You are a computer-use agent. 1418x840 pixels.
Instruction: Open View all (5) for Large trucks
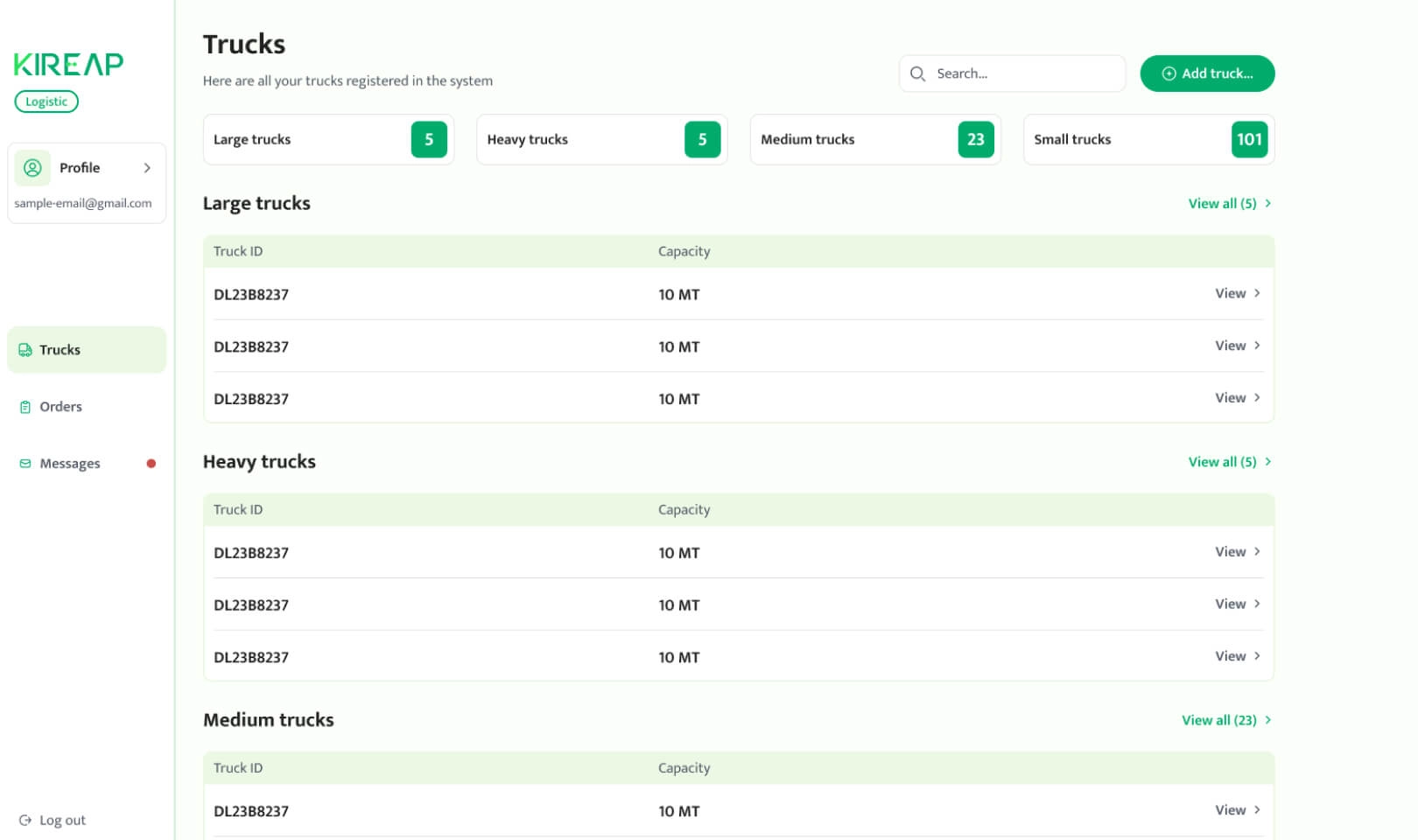pos(1229,204)
